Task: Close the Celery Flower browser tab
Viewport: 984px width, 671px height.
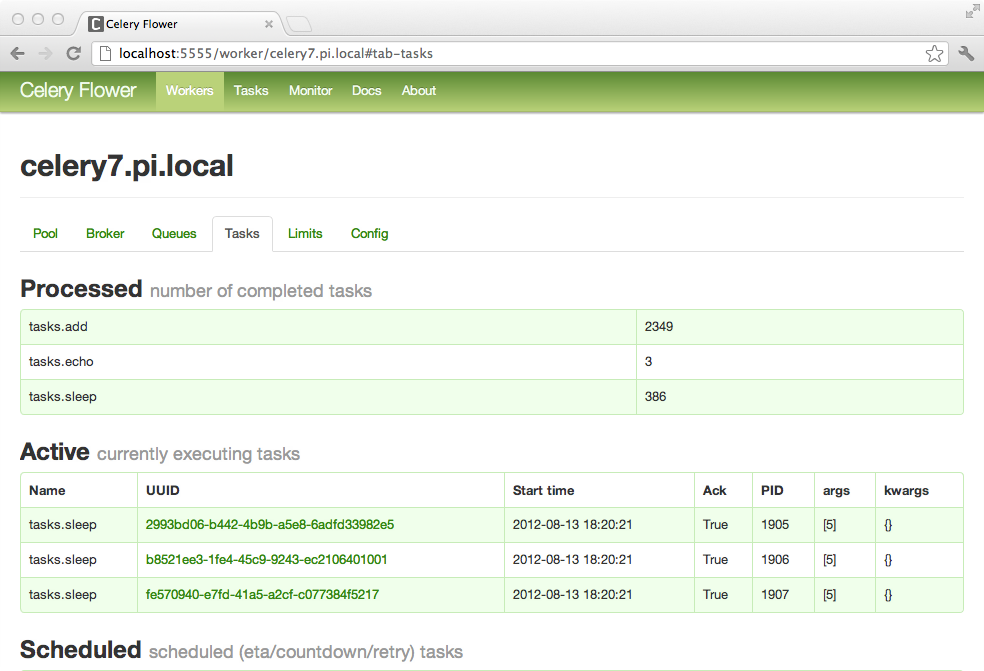Action: [269, 24]
